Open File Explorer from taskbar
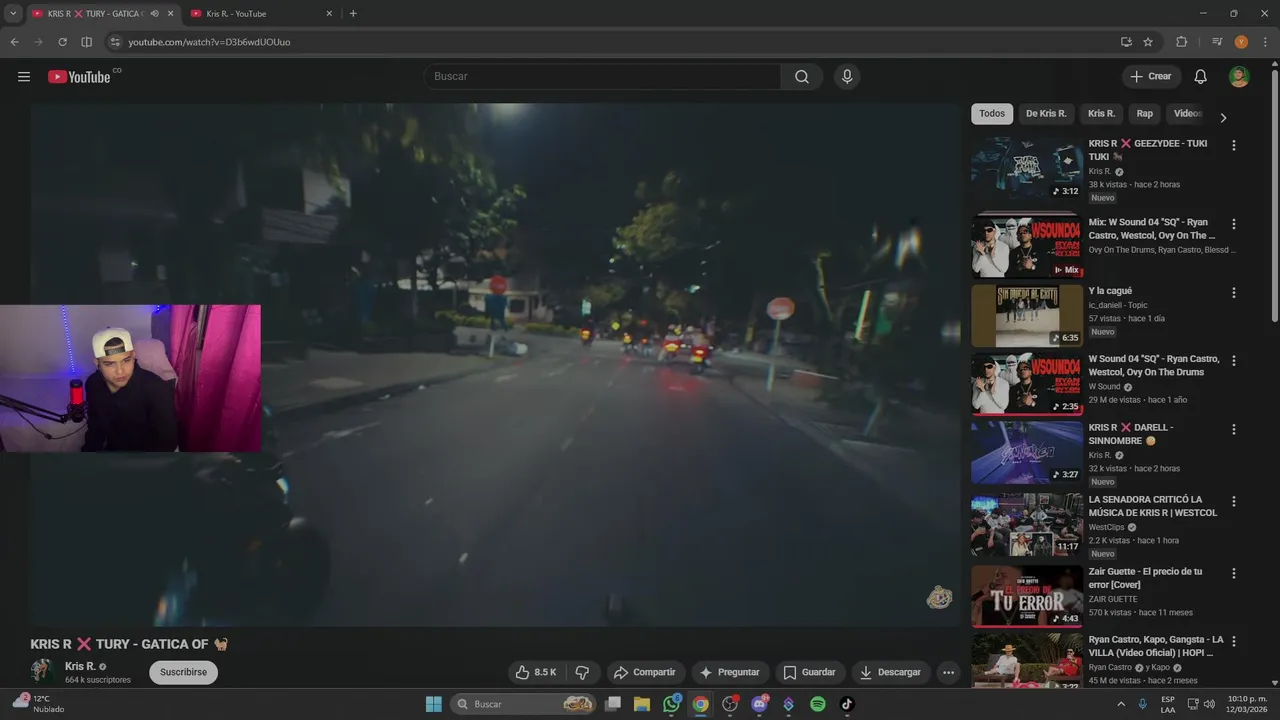The height and width of the screenshot is (720, 1280). point(642,704)
